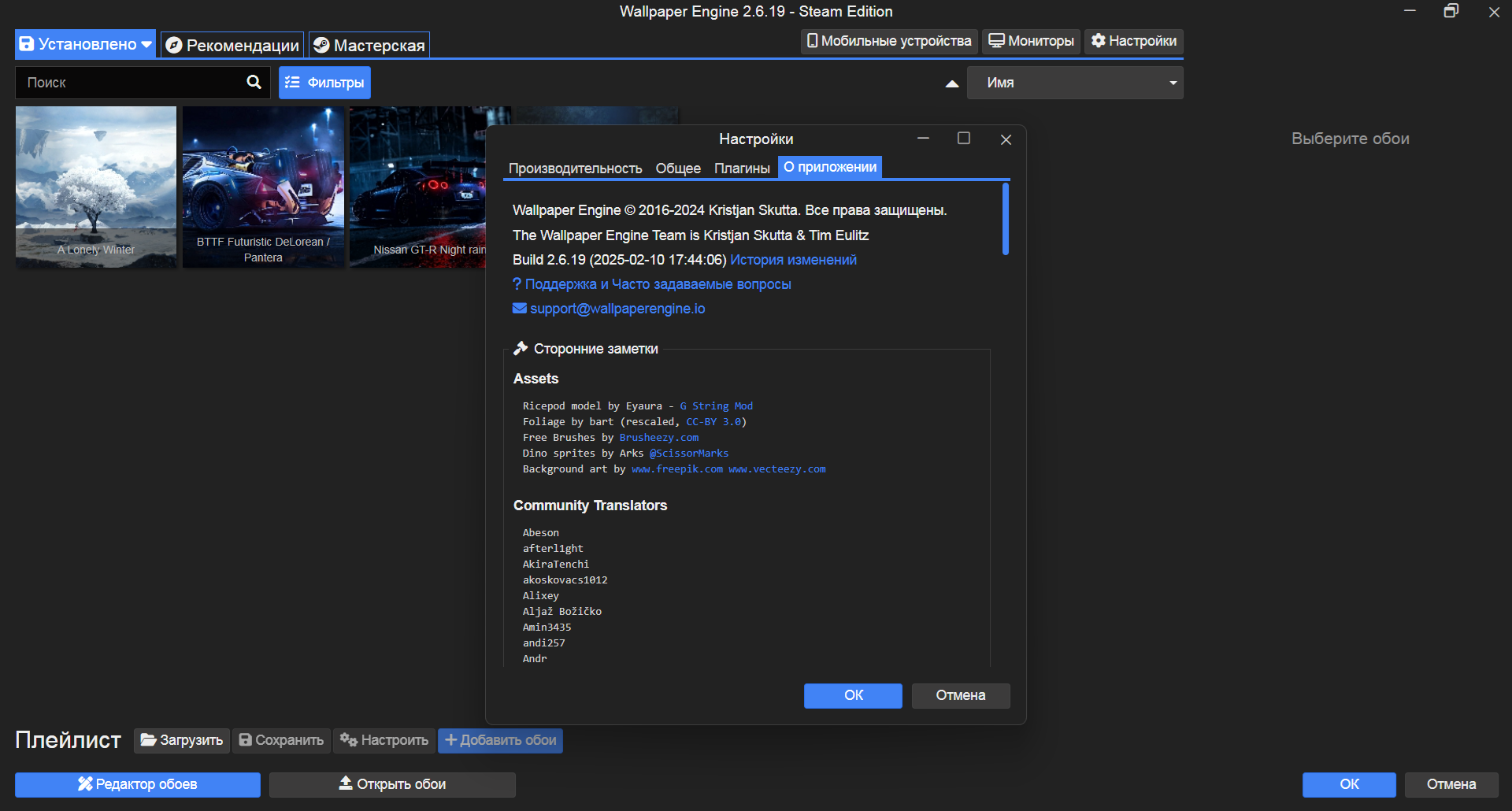Click the search magnifier icon

pos(254,82)
